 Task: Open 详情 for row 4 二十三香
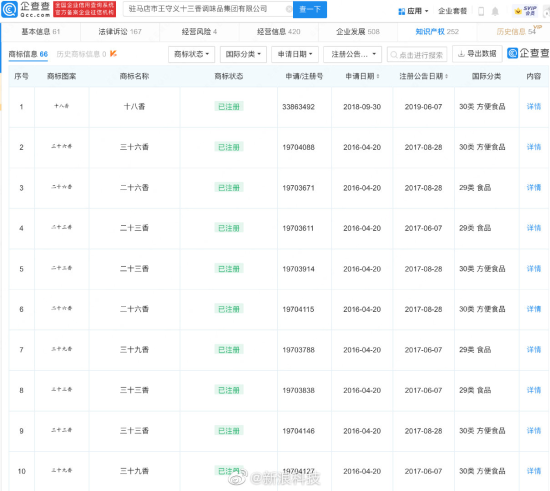point(534,228)
